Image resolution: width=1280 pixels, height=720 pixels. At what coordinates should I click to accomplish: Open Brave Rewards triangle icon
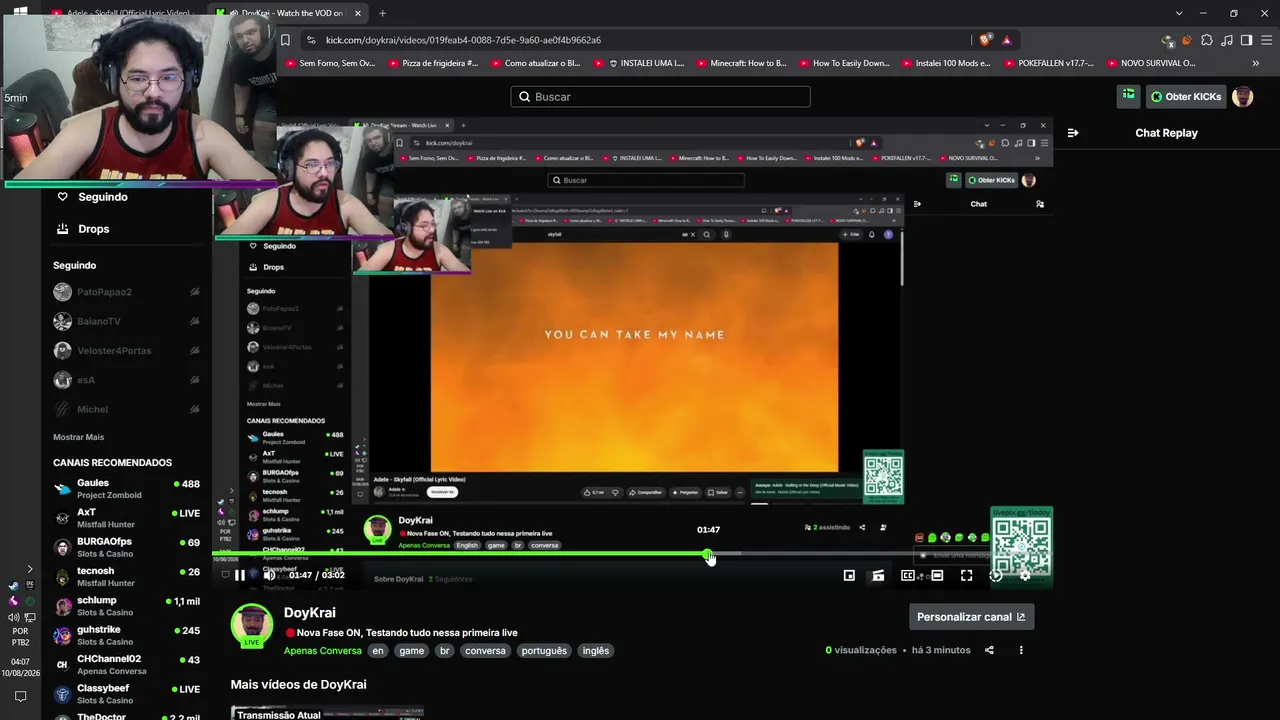click(1007, 40)
